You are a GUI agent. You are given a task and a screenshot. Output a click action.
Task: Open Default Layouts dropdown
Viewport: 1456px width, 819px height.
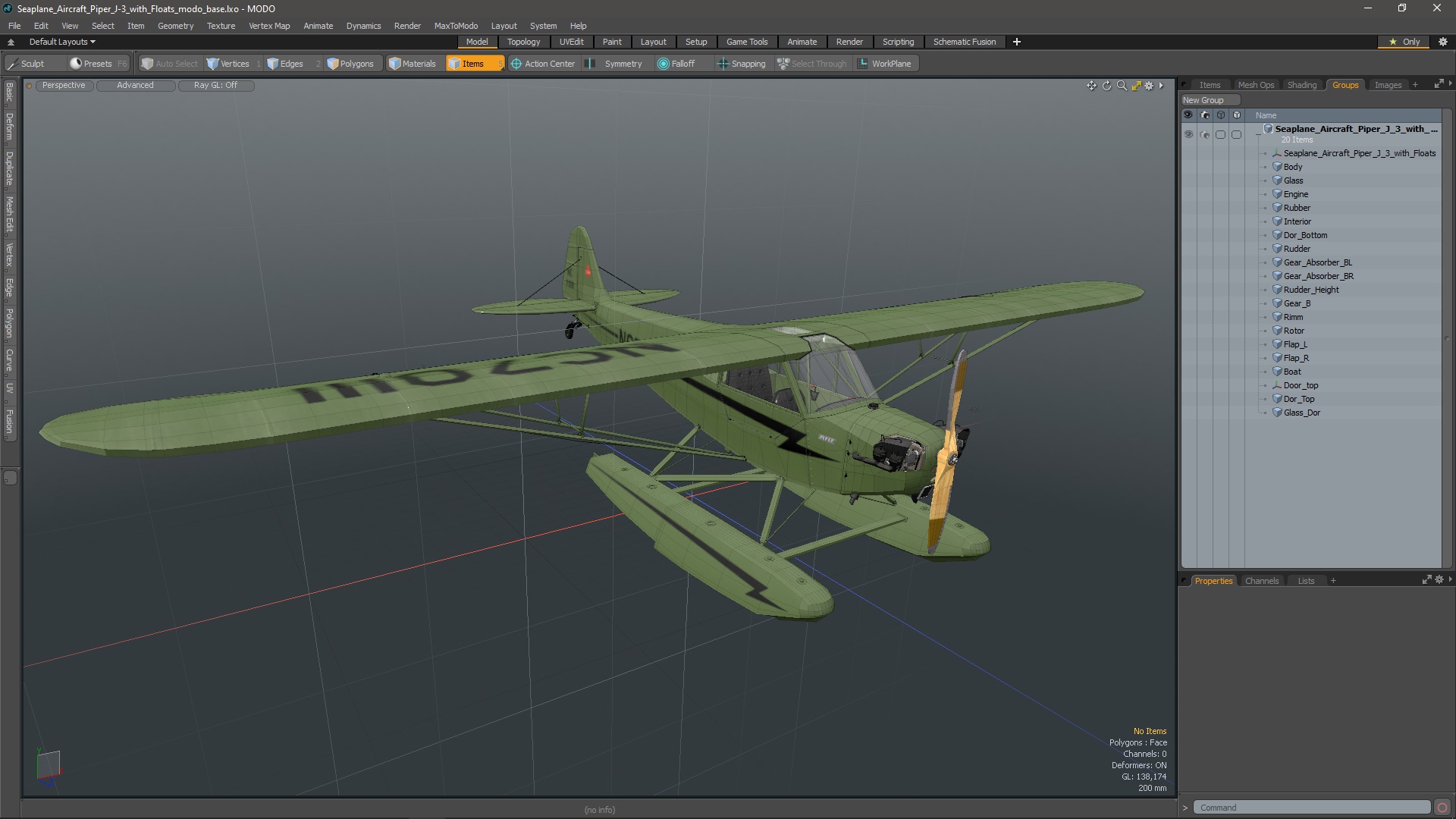[x=62, y=42]
